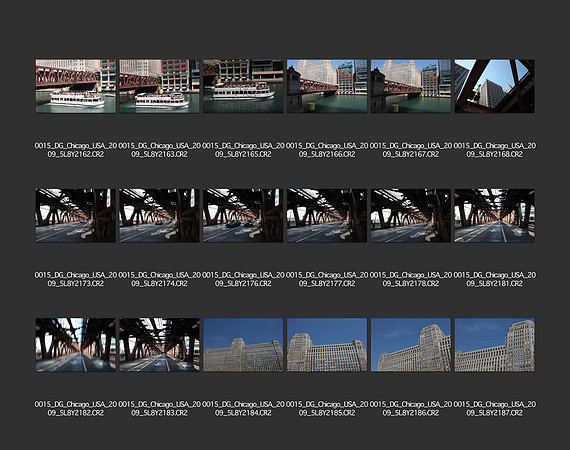Viewport: 570px width, 450px height.
Task: Select the upward girder shot SL8Y2168.CR2
Action: pos(495,86)
